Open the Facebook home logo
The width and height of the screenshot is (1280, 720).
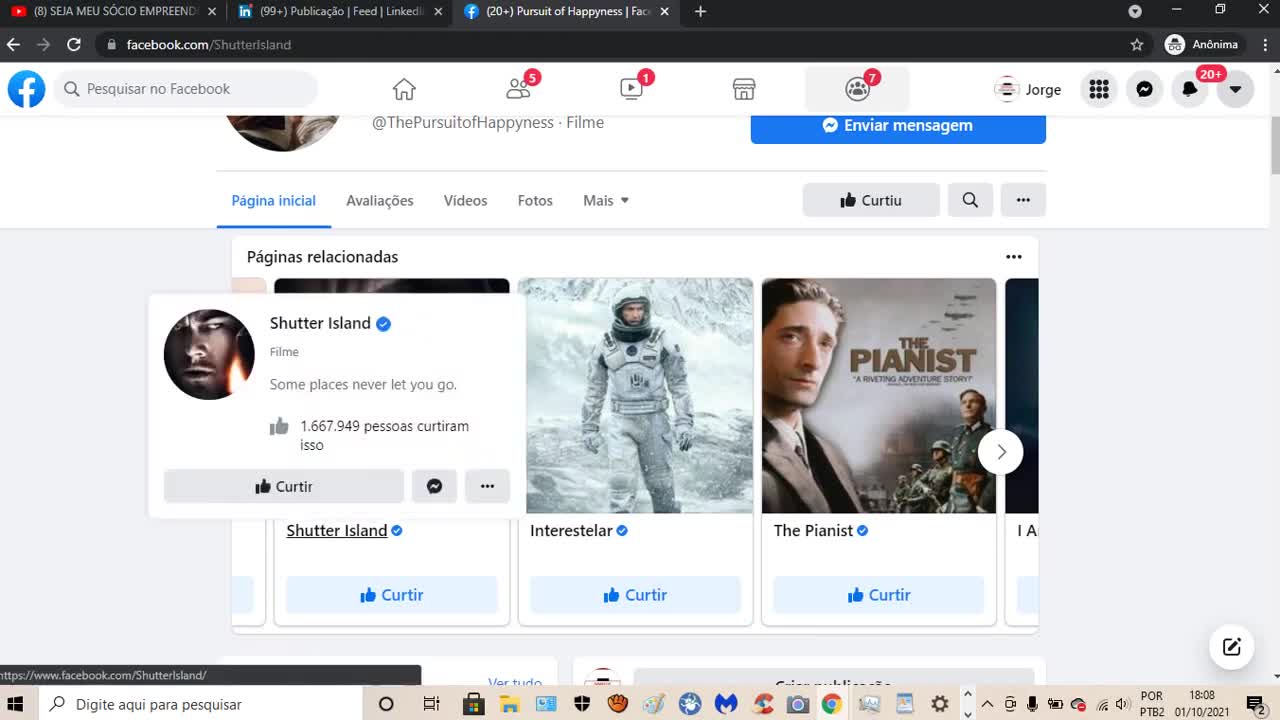27,89
